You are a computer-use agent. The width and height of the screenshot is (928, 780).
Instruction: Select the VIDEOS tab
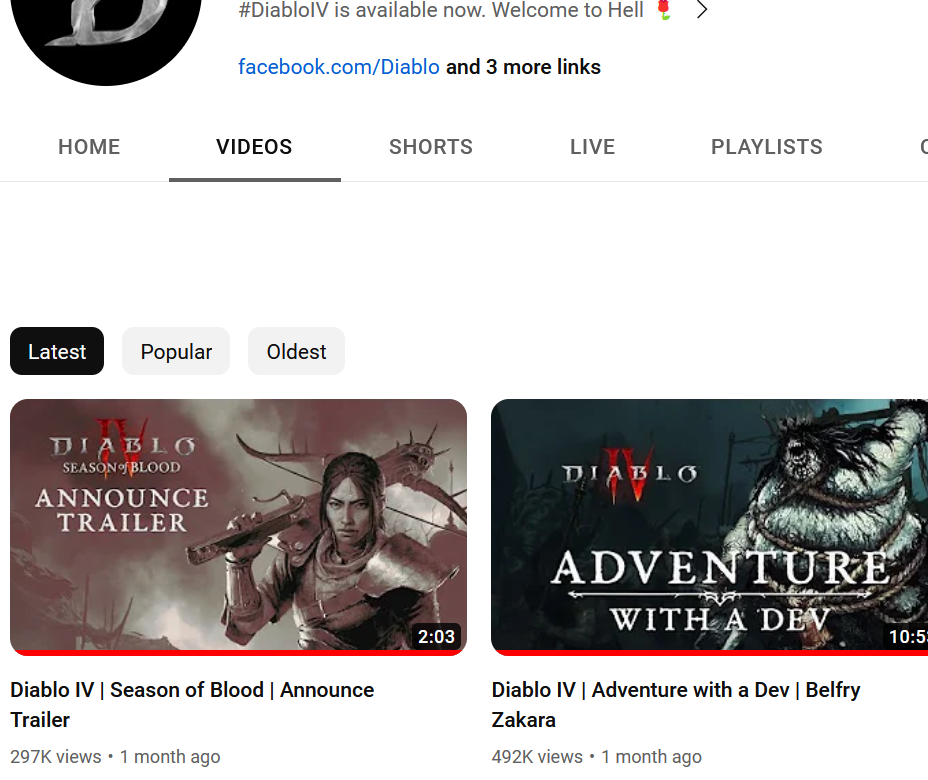(254, 147)
